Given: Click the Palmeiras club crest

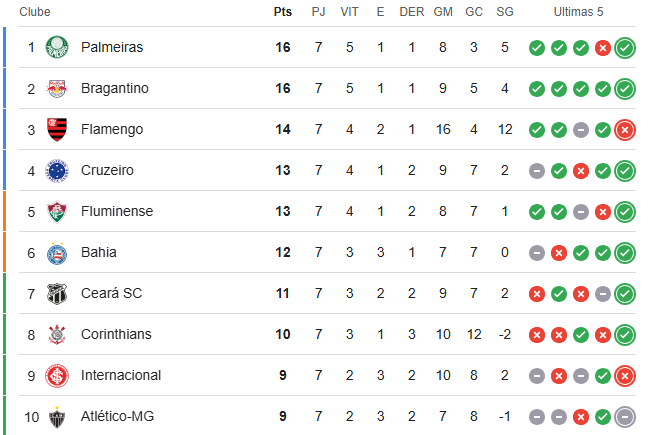Looking at the screenshot, I should pos(57,47).
